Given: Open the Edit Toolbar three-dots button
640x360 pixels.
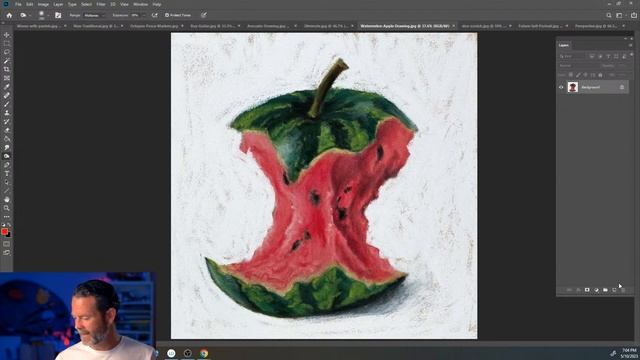Looking at the screenshot, I should 7,217.
